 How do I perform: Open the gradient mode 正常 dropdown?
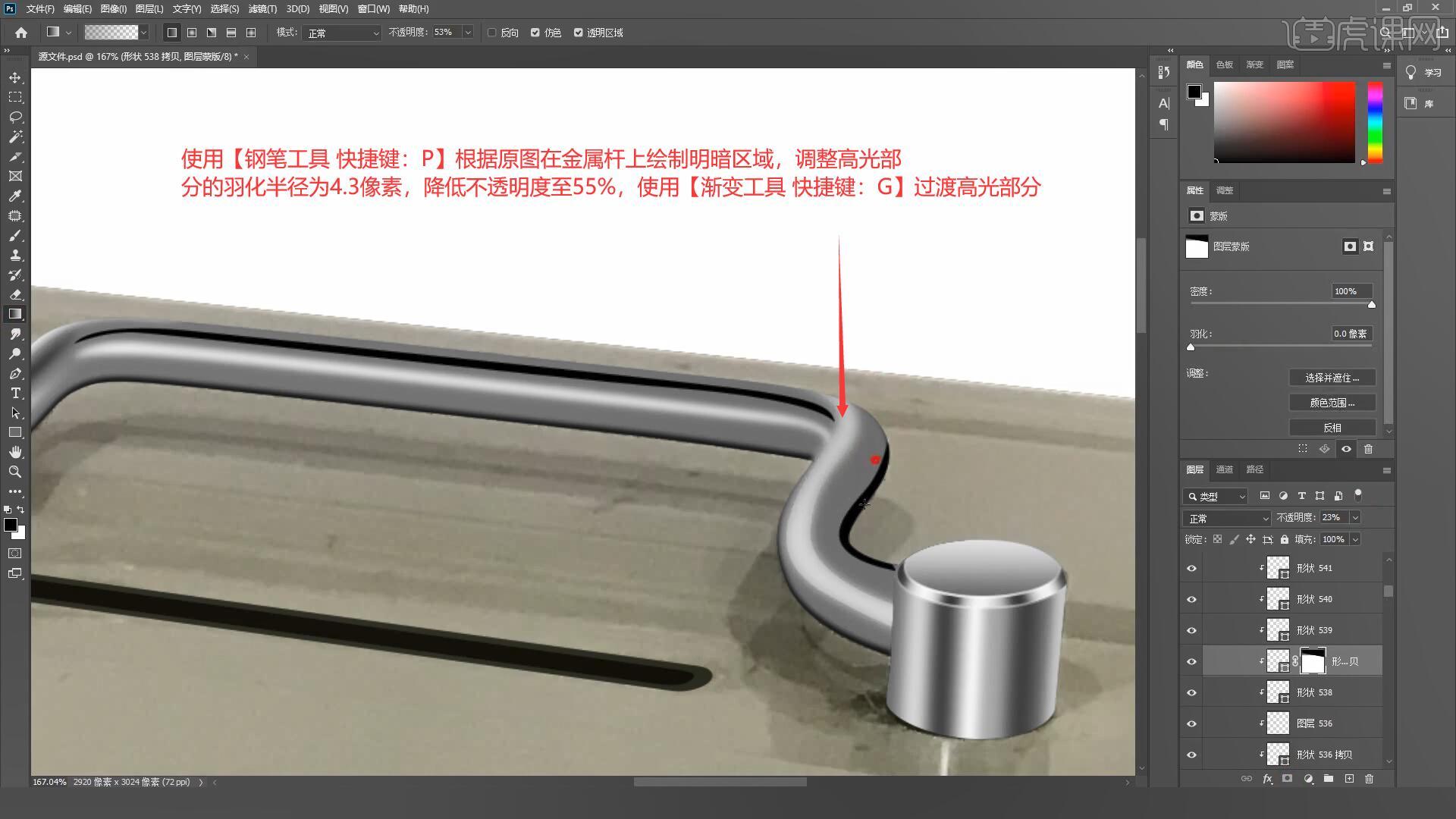point(342,33)
